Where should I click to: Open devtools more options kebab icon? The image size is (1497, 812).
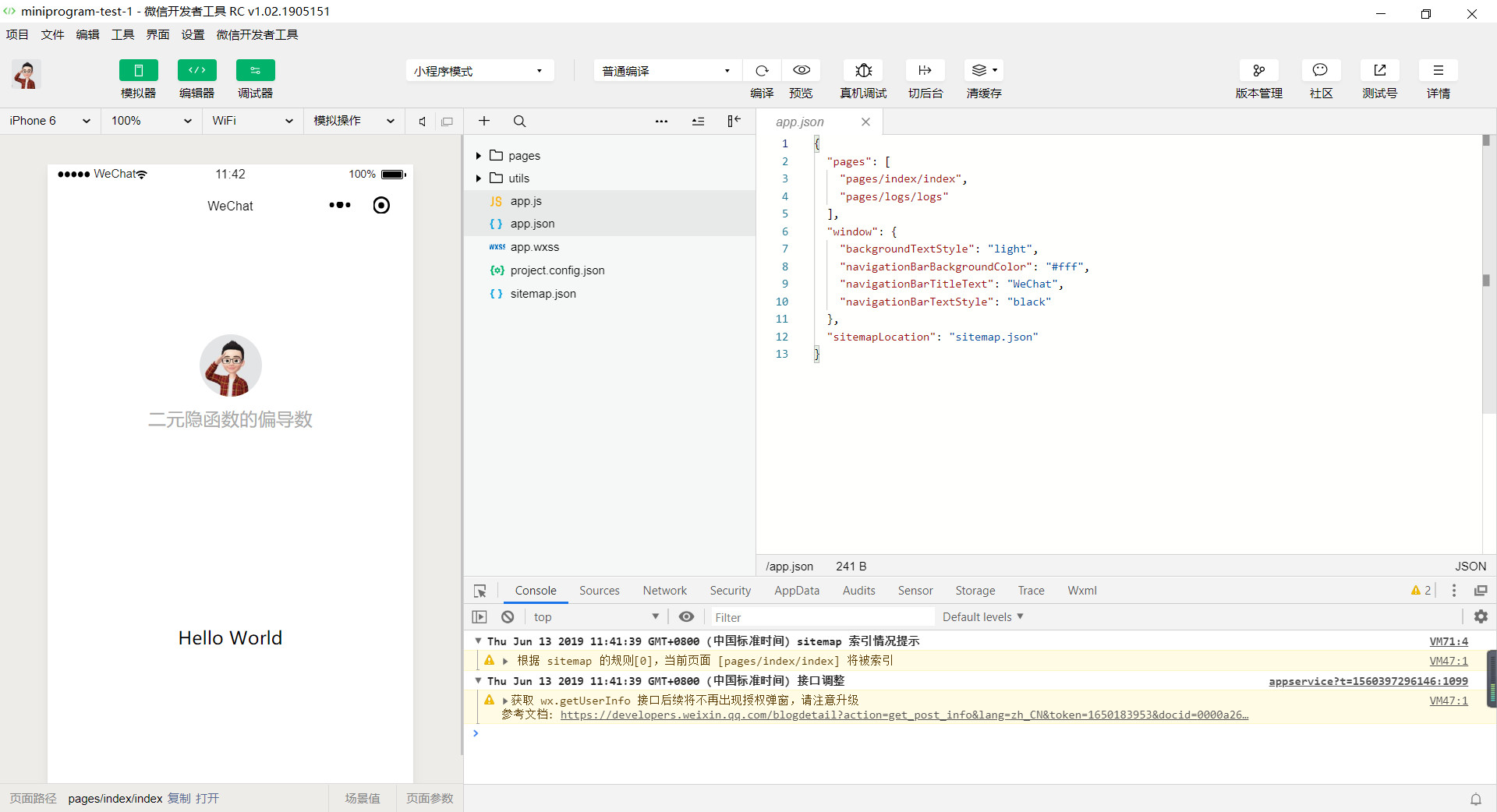1453,591
